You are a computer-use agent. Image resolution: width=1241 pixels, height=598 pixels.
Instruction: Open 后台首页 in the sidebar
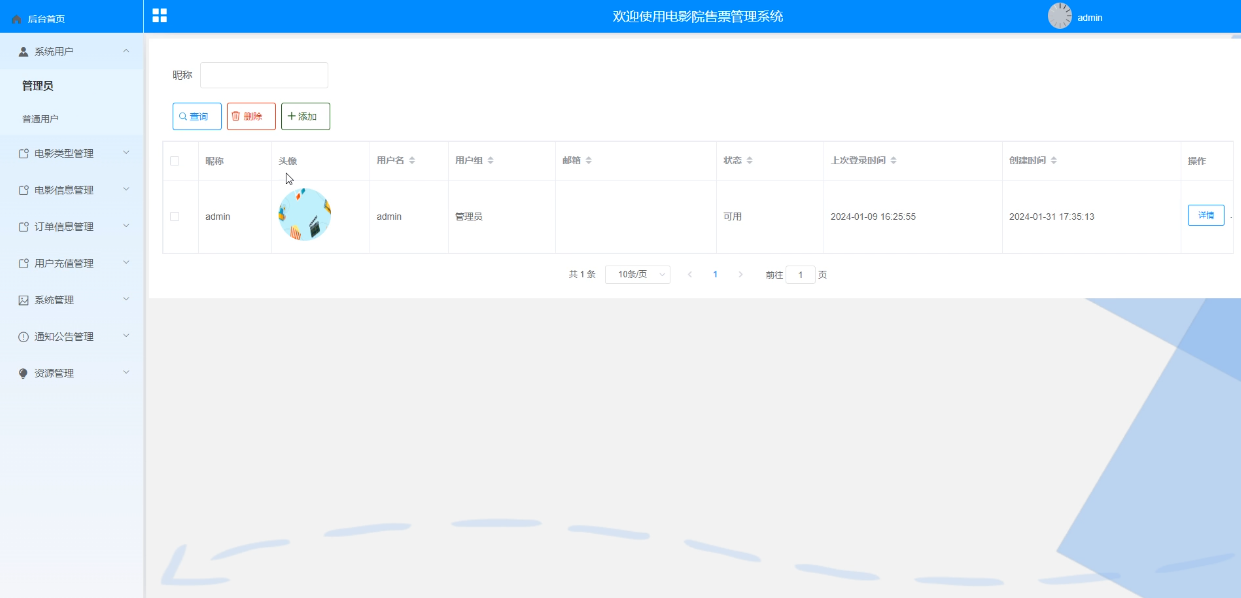pos(46,19)
